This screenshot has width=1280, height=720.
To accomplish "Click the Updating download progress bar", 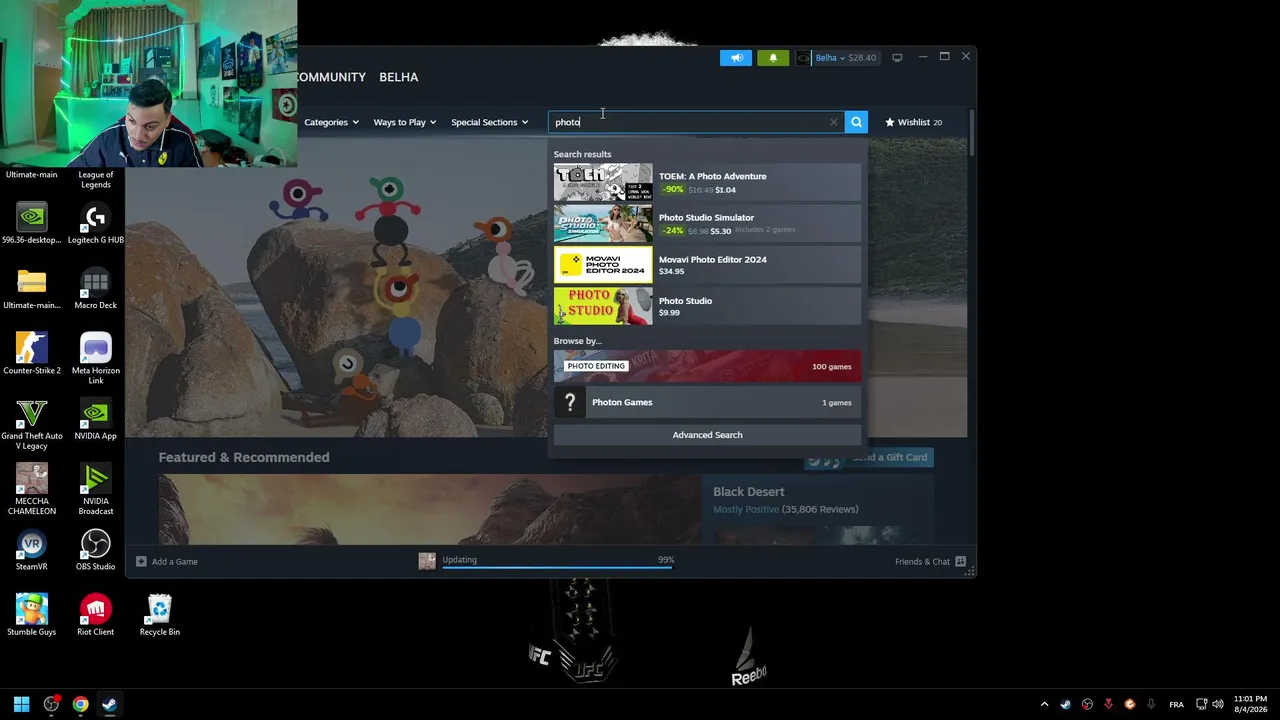I will [558, 567].
